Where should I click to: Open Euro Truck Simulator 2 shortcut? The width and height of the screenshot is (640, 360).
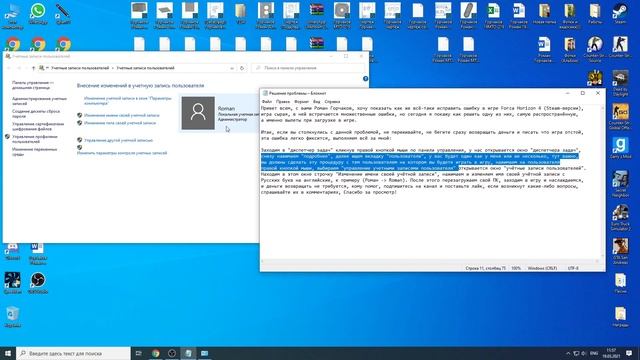point(620,218)
